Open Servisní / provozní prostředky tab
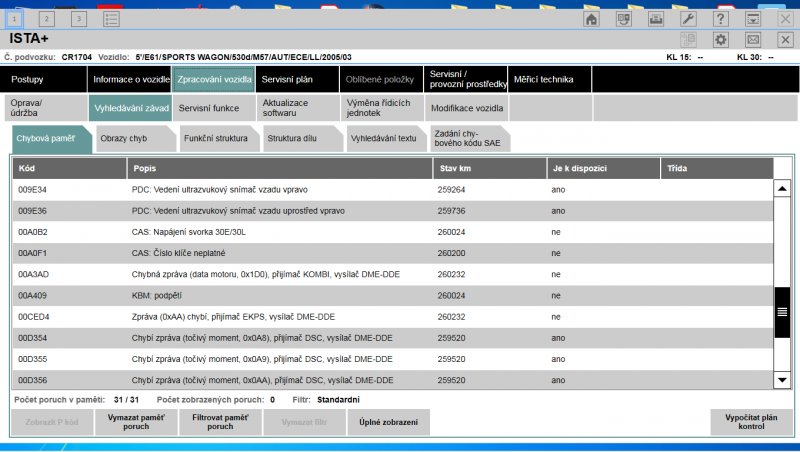Screen dimensions: 800x452 [466, 79]
